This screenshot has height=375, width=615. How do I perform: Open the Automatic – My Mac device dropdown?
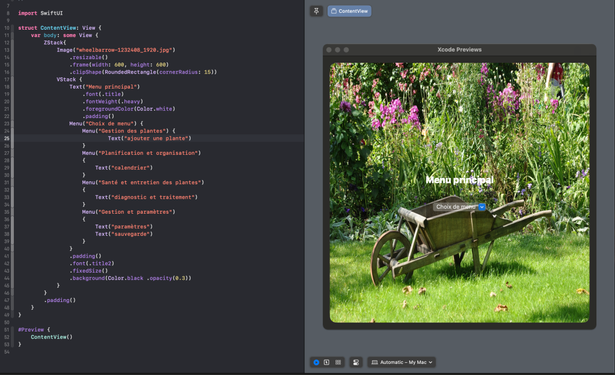tap(402, 362)
